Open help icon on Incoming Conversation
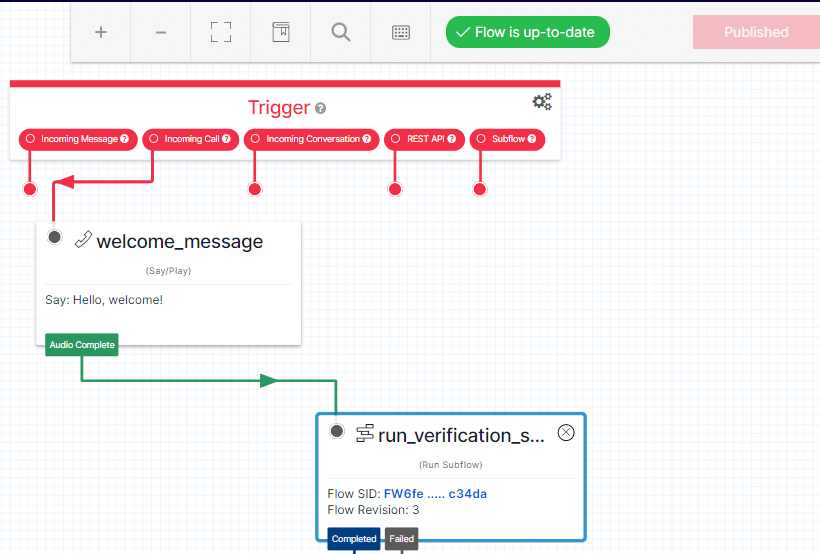The height and width of the screenshot is (554, 820). 367,139
